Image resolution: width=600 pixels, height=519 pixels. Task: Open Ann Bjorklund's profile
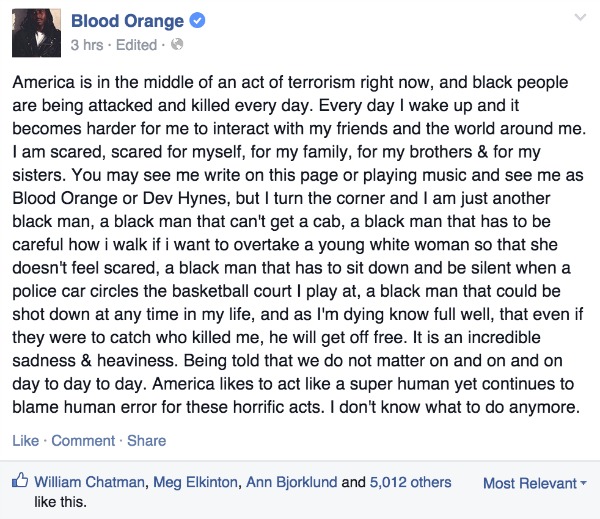tap(292, 482)
